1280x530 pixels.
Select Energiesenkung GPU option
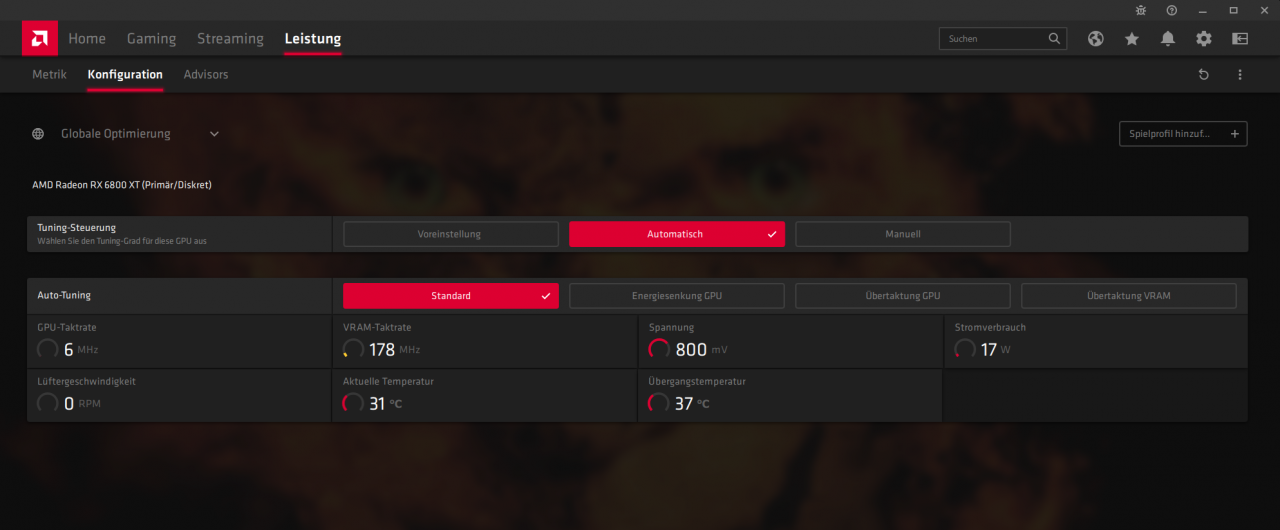677,296
